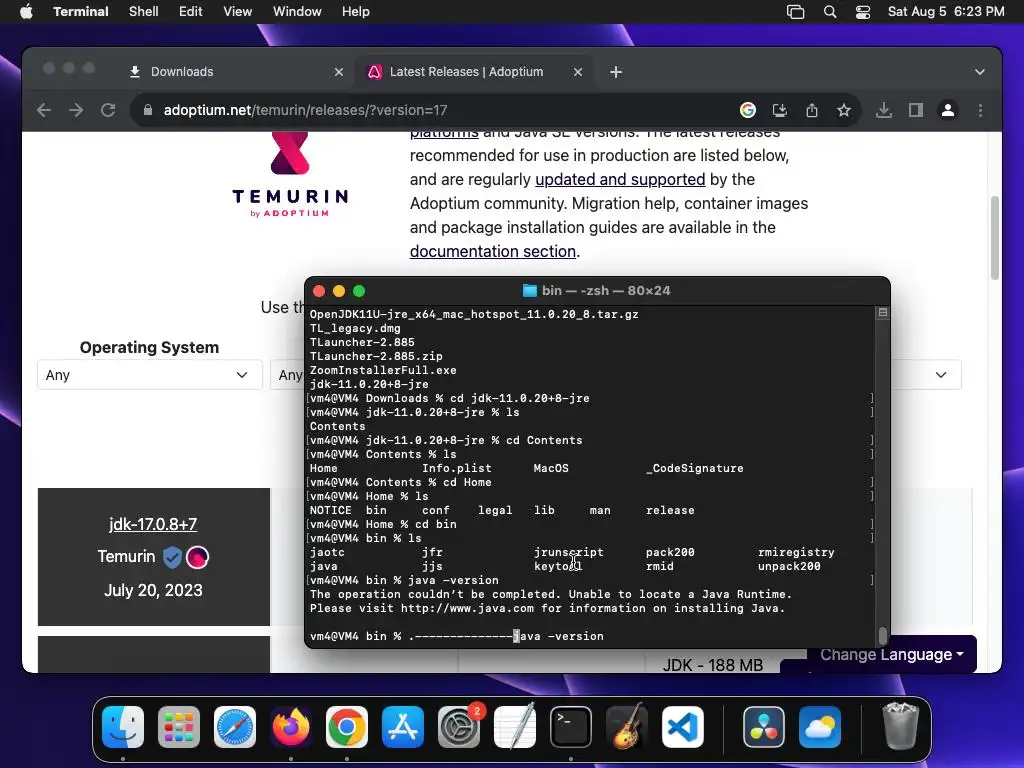
Task: Close the Downloads tab
Action: [338, 72]
